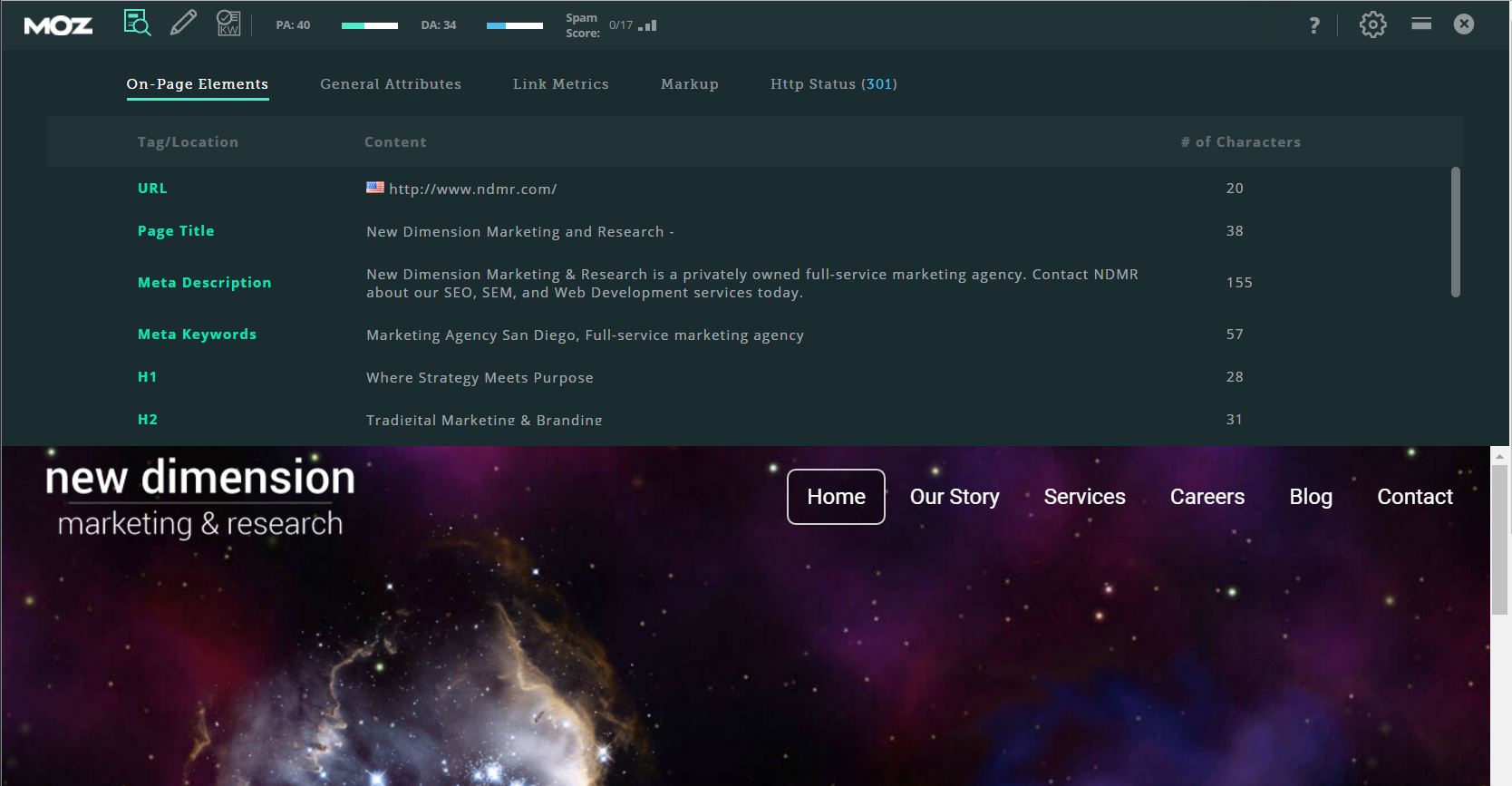Viewport: 1512px width, 786px height.
Task: Open the MozBar help question mark
Action: pos(1314,25)
